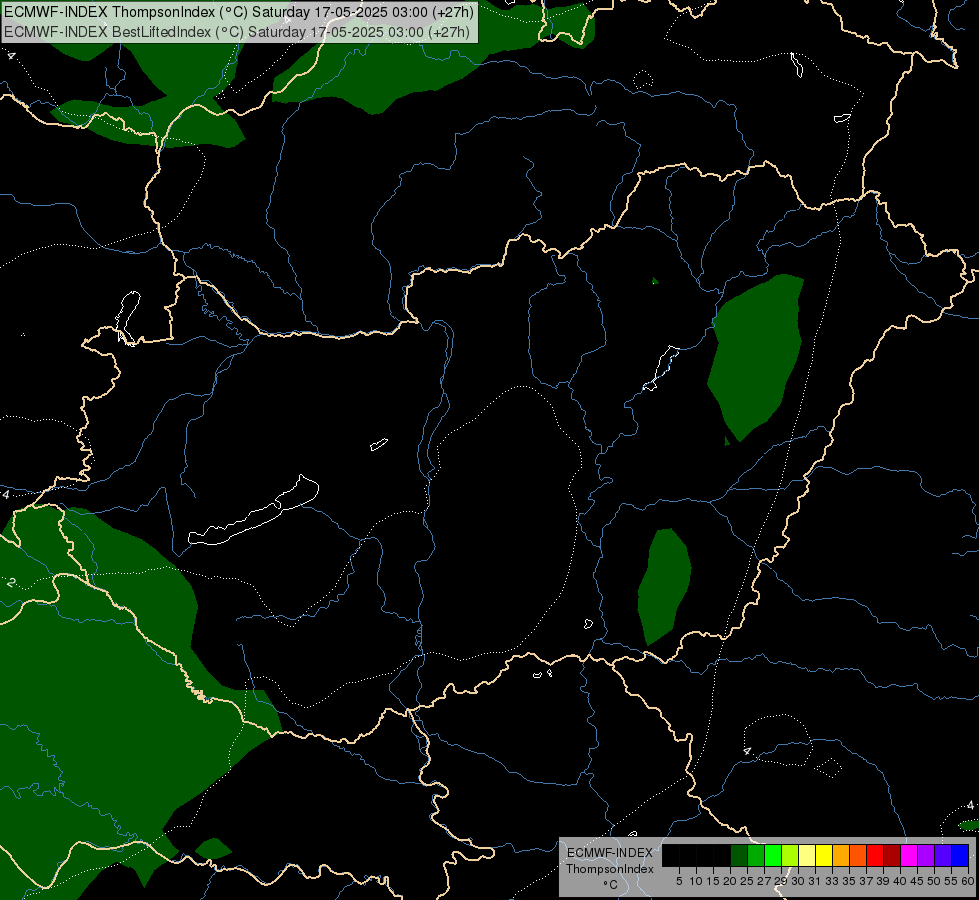The image size is (979, 900).
Task: Pick the purple 45–50 legend swatch
Action: point(926,855)
